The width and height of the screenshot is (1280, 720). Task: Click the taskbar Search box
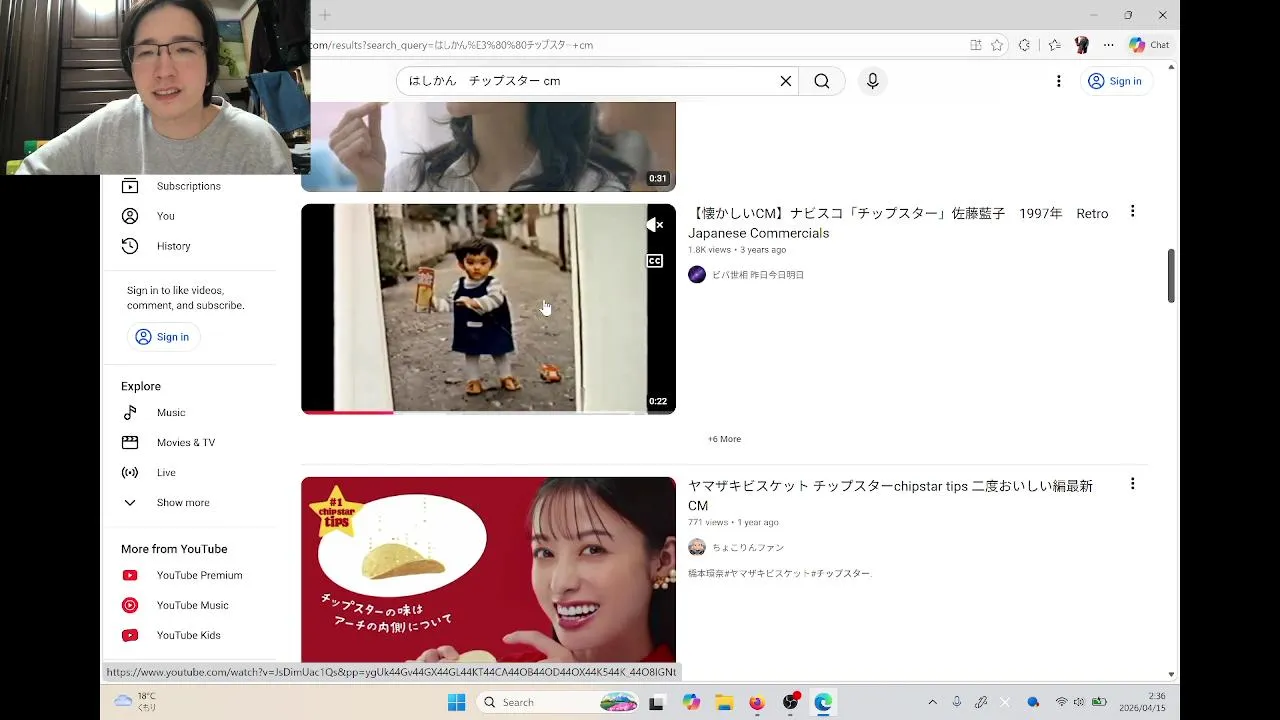click(x=559, y=703)
